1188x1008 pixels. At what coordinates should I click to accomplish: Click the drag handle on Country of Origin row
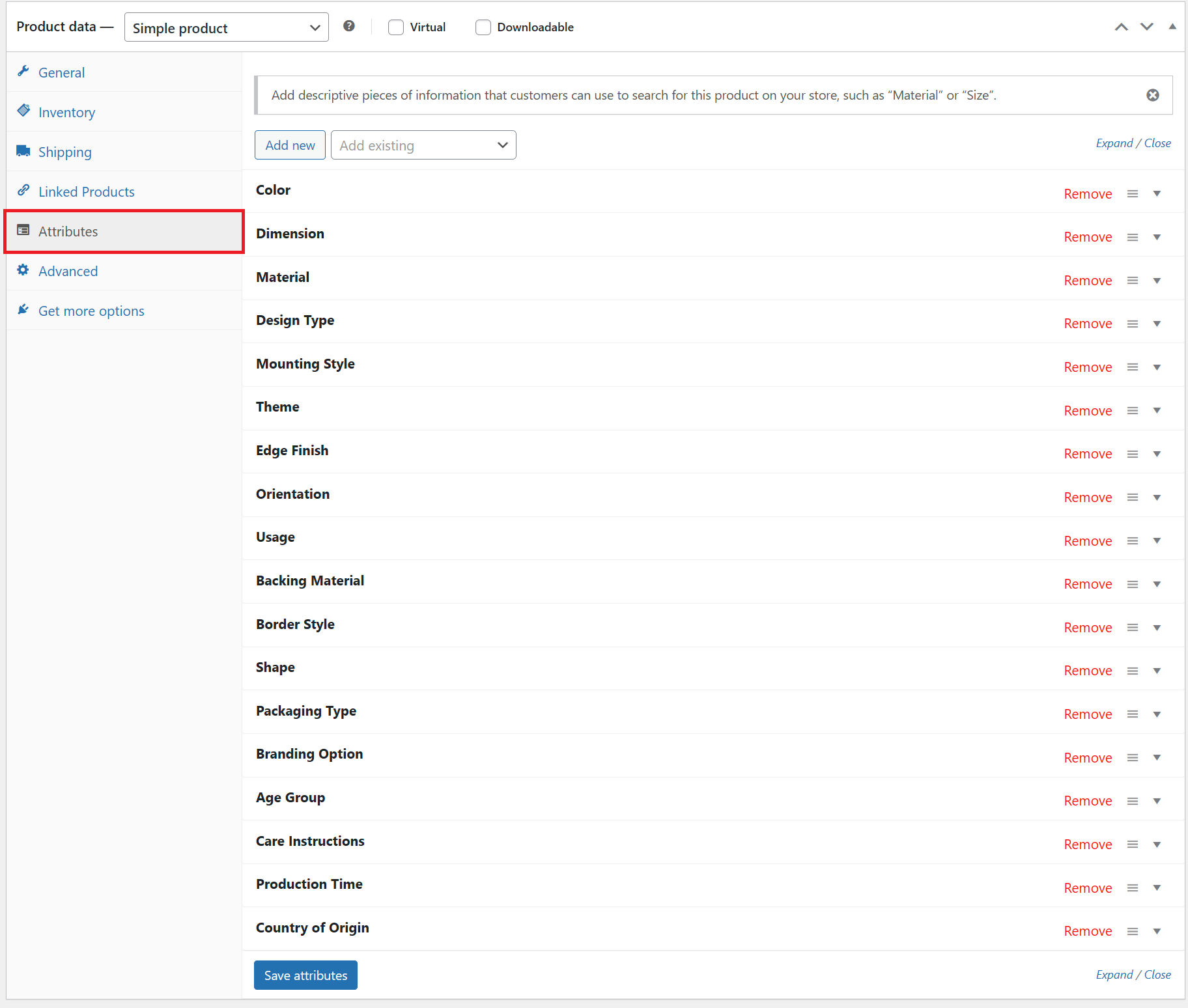1133,931
